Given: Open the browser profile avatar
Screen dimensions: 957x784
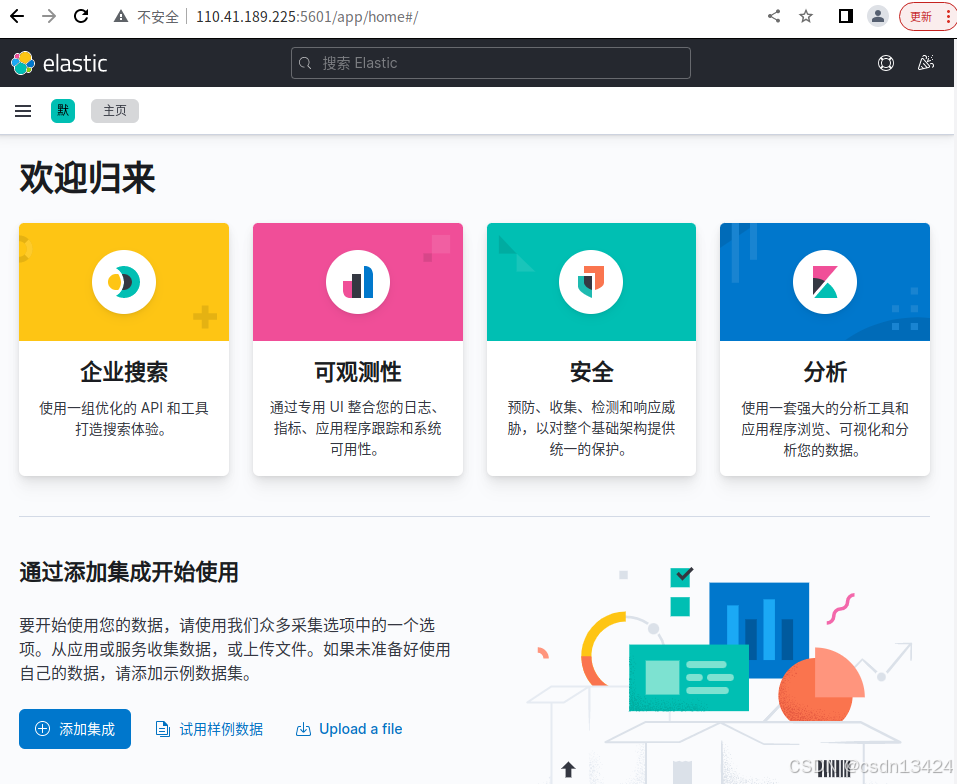Looking at the screenshot, I should (x=878, y=16).
